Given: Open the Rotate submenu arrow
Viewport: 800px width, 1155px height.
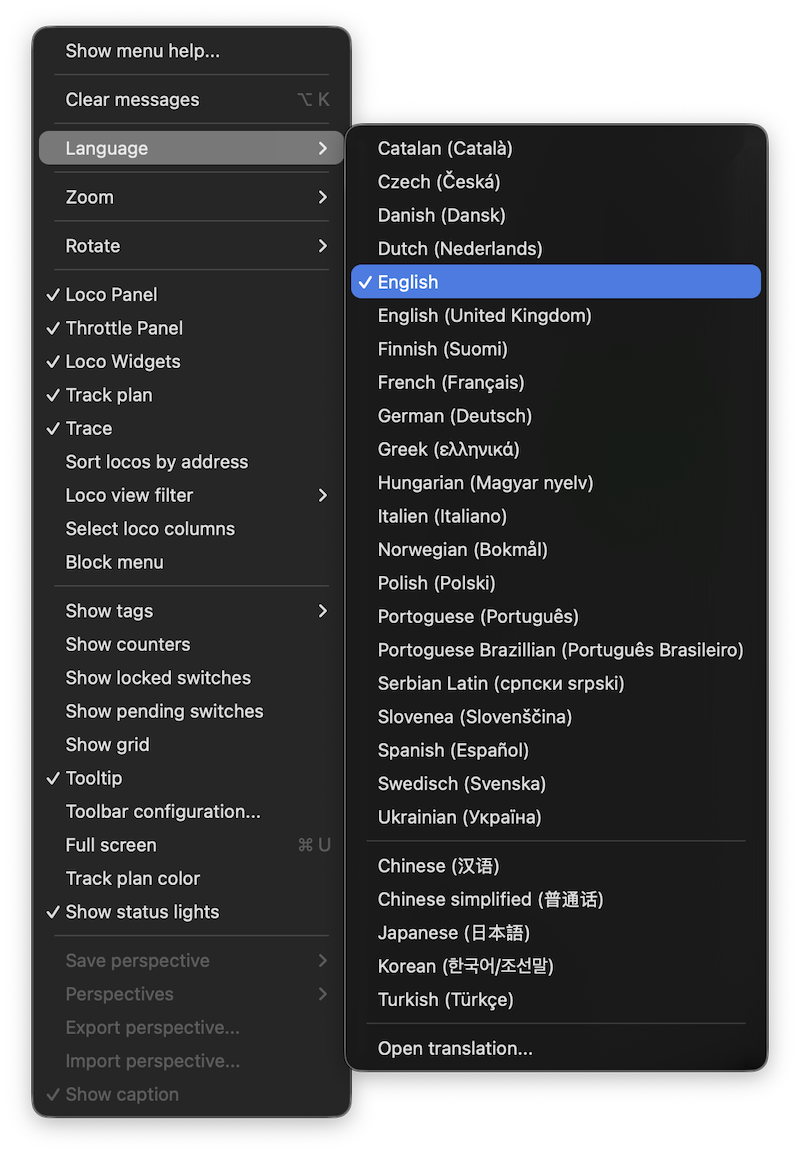Looking at the screenshot, I should (x=322, y=246).
